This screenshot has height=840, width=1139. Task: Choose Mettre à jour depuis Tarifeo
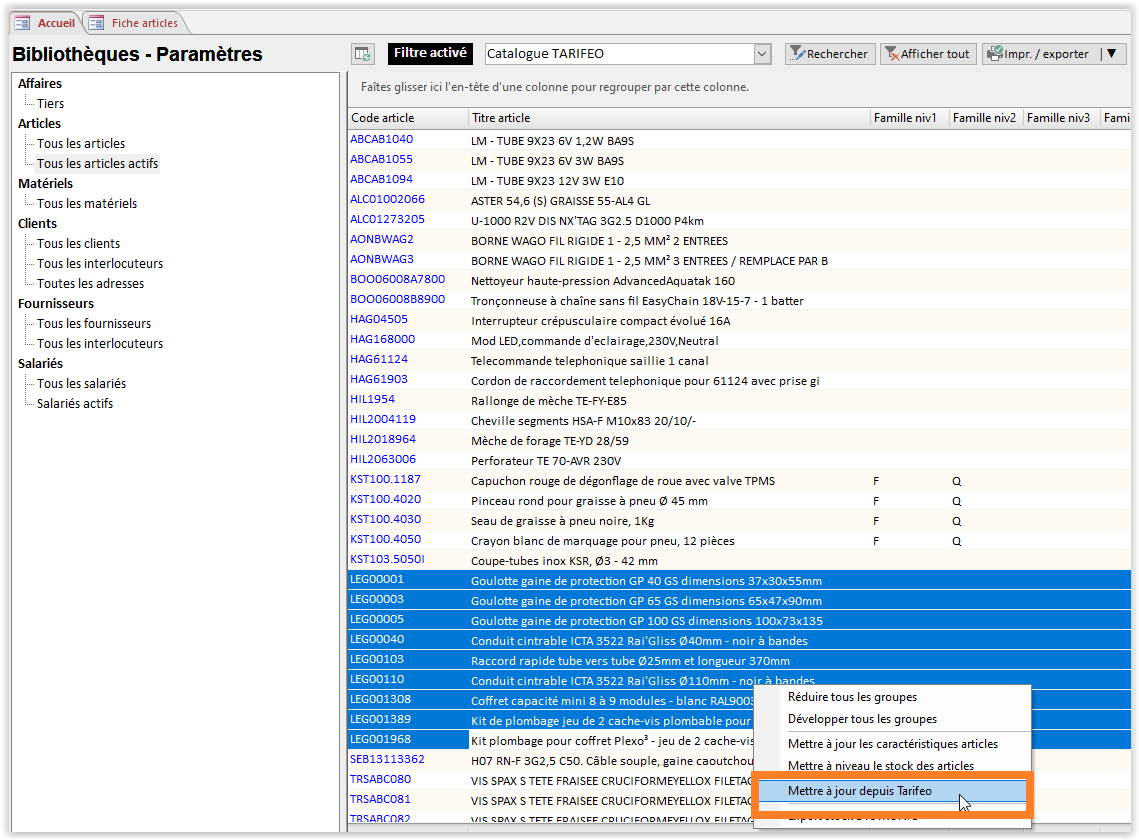pos(861,790)
